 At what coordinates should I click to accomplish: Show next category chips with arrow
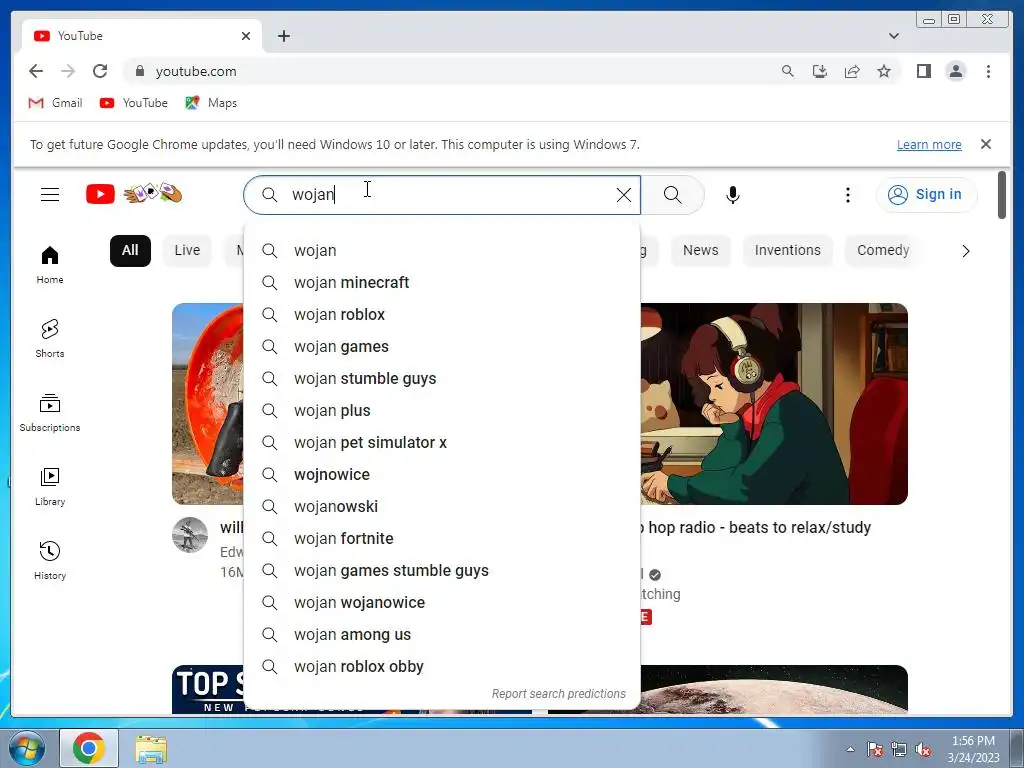tap(966, 251)
